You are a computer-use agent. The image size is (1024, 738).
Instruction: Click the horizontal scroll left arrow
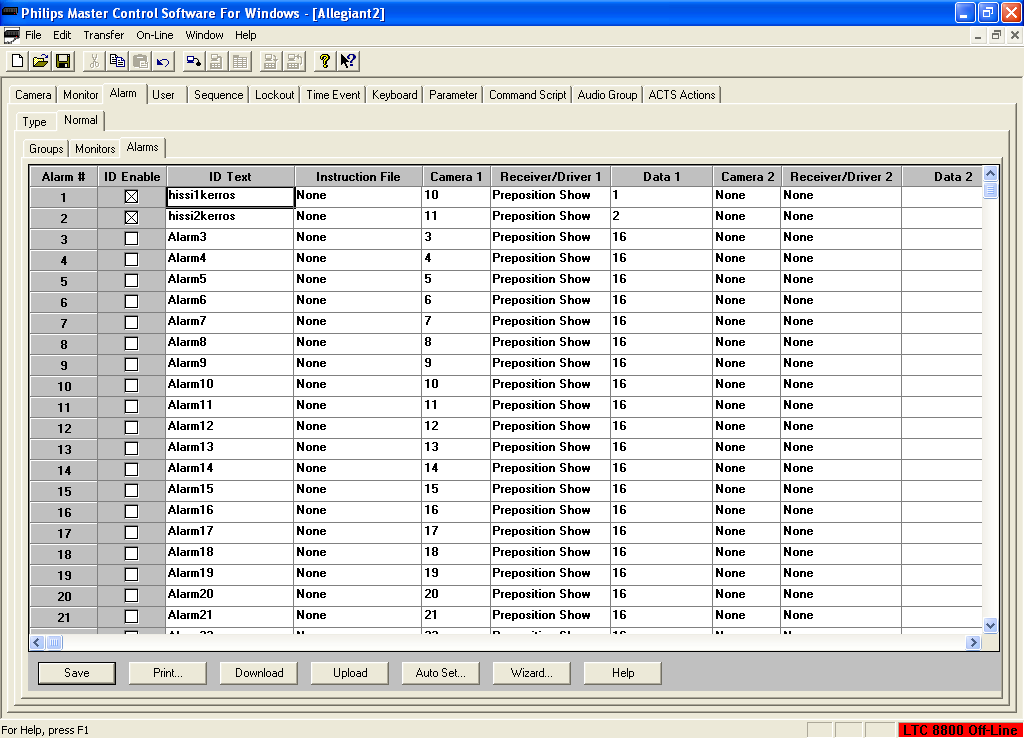coord(37,643)
